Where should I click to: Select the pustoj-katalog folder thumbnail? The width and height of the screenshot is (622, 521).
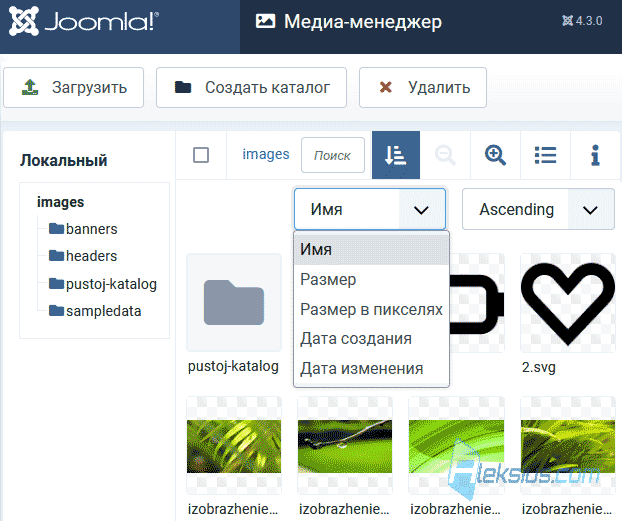[234, 303]
